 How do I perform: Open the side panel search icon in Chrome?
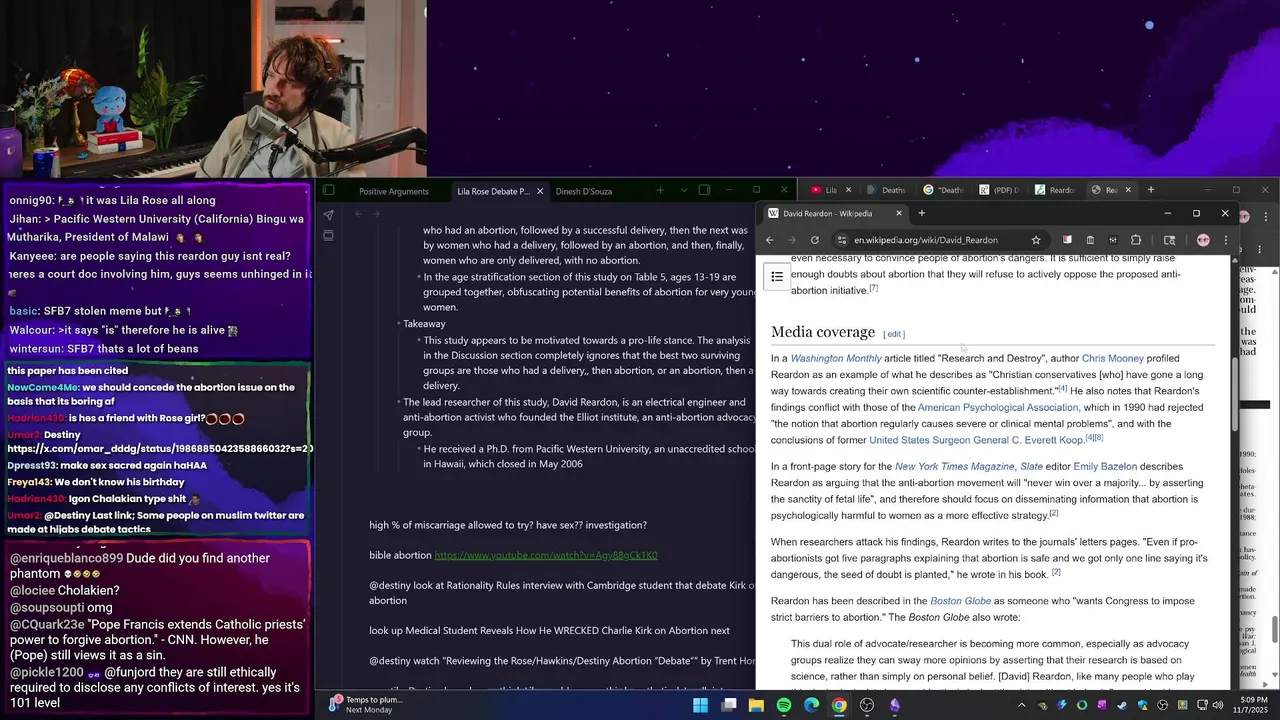click(1169, 240)
